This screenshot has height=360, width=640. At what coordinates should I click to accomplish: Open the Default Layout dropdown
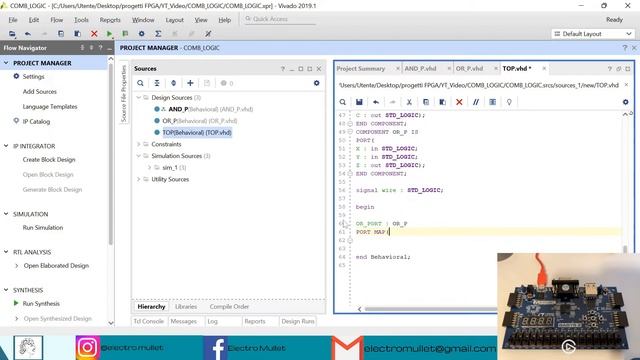pos(593,34)
